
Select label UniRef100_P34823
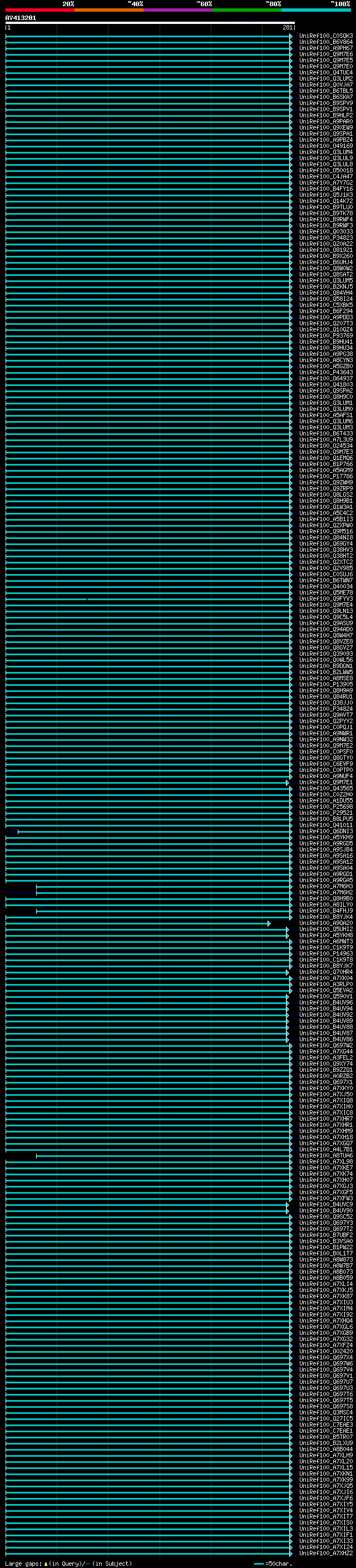[326, 238]
